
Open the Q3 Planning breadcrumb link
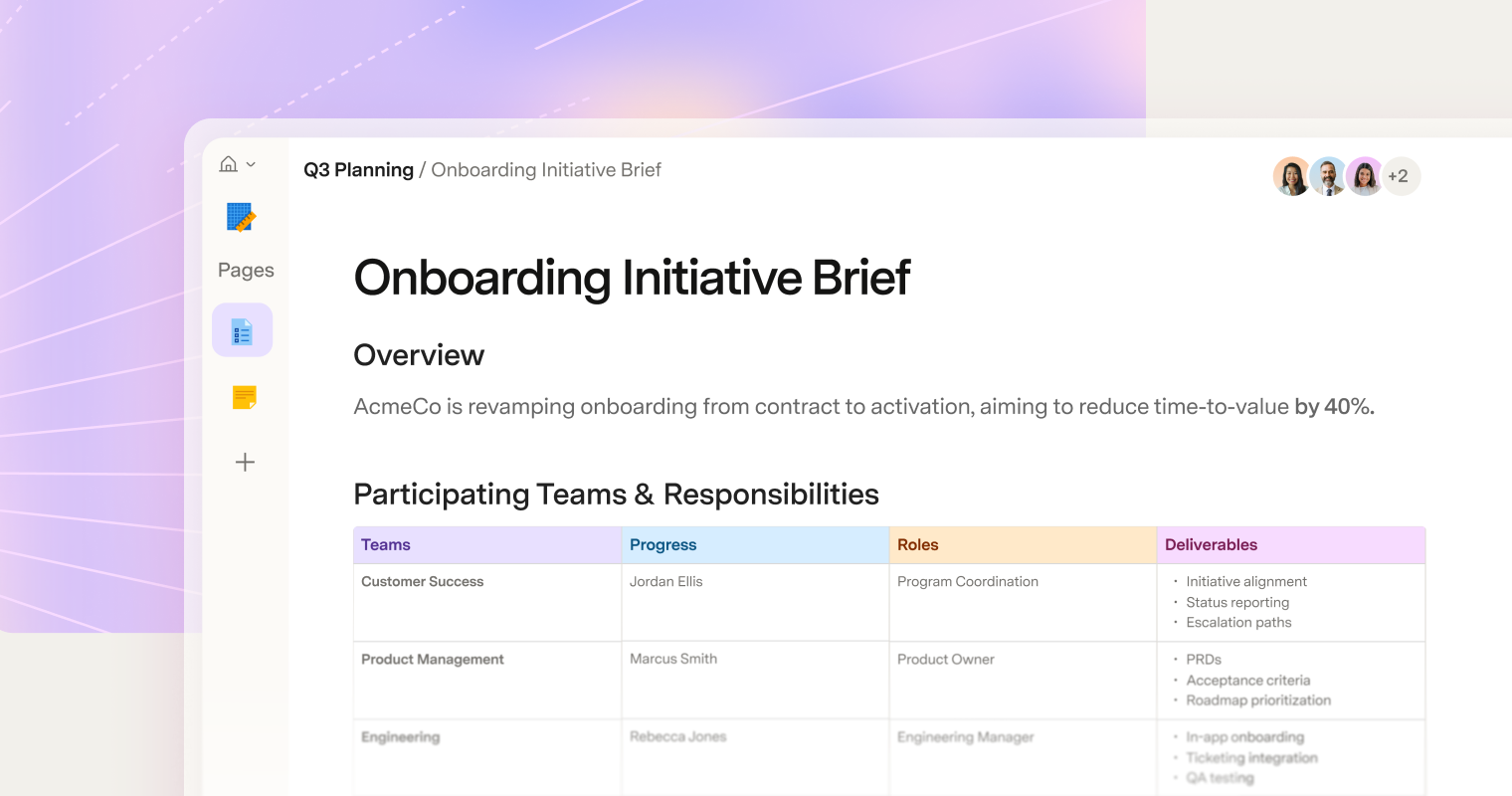point(358,170)
